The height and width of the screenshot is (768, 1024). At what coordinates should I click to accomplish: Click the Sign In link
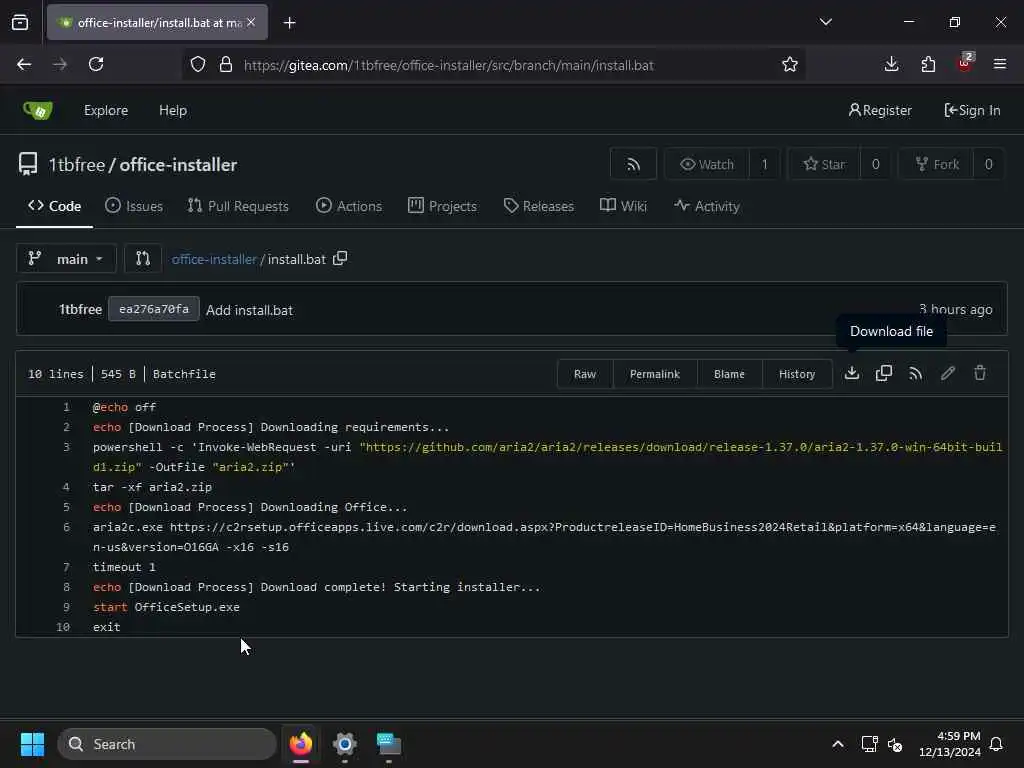pyautogui.click(x=972, y=110)
